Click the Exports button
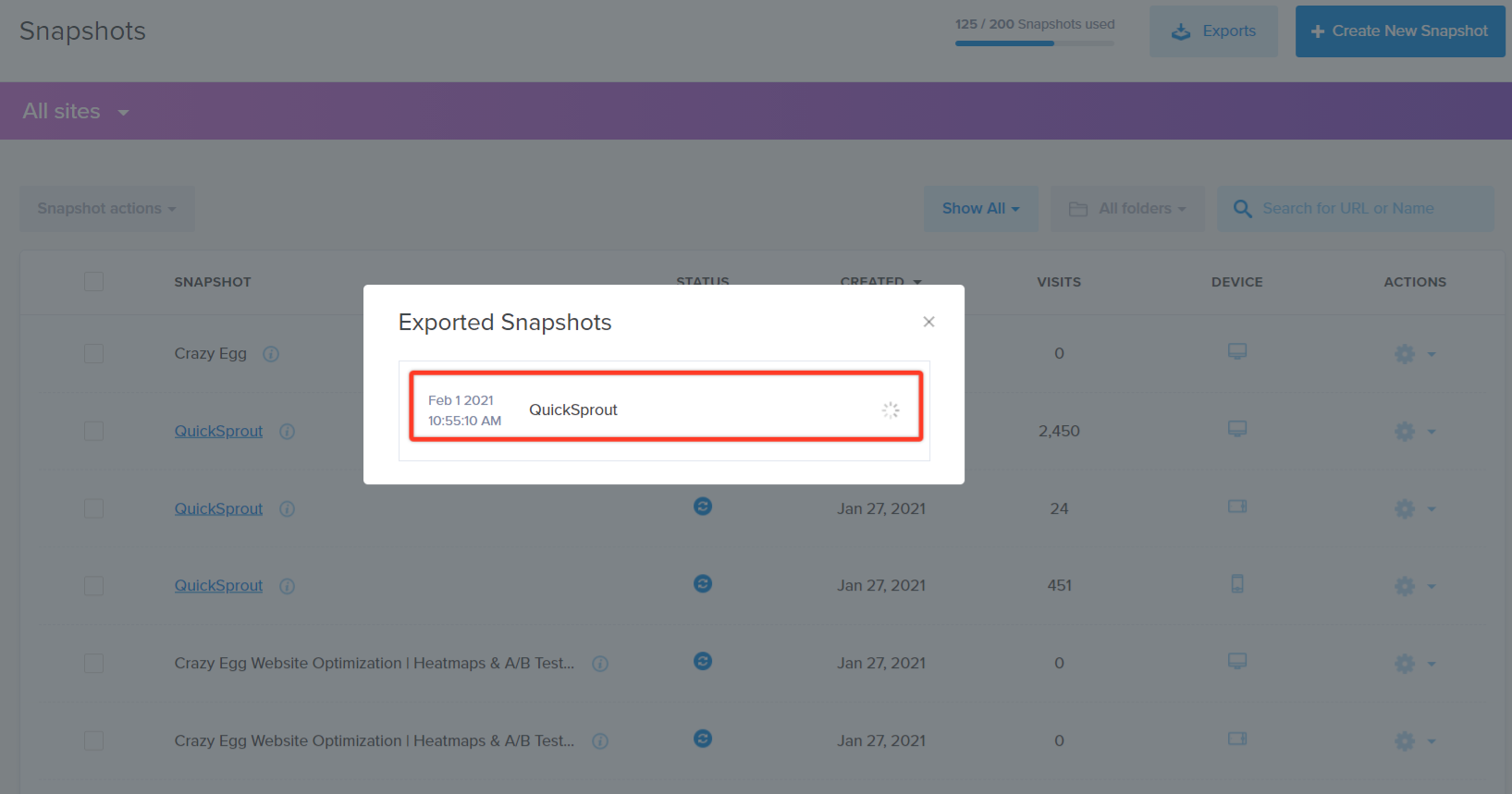This screenshot has height=794, width=1512. coord(1213,31)
